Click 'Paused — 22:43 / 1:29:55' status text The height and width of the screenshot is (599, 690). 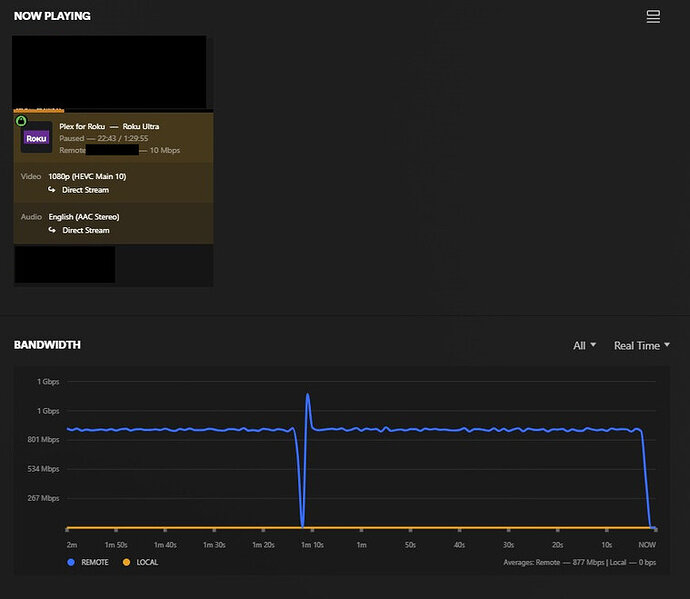coord(104,138)
